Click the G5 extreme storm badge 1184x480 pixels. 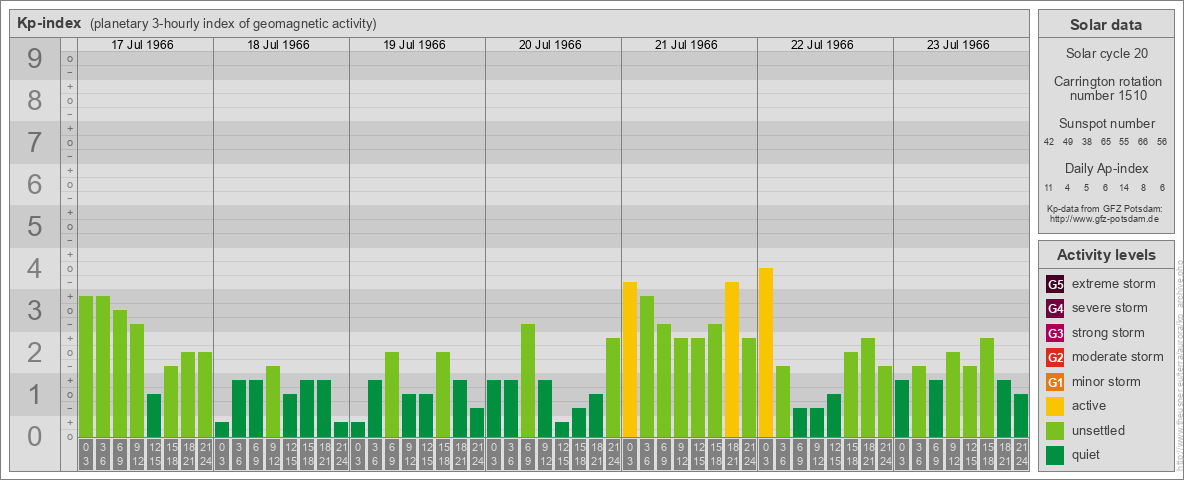pos(1055,284)
